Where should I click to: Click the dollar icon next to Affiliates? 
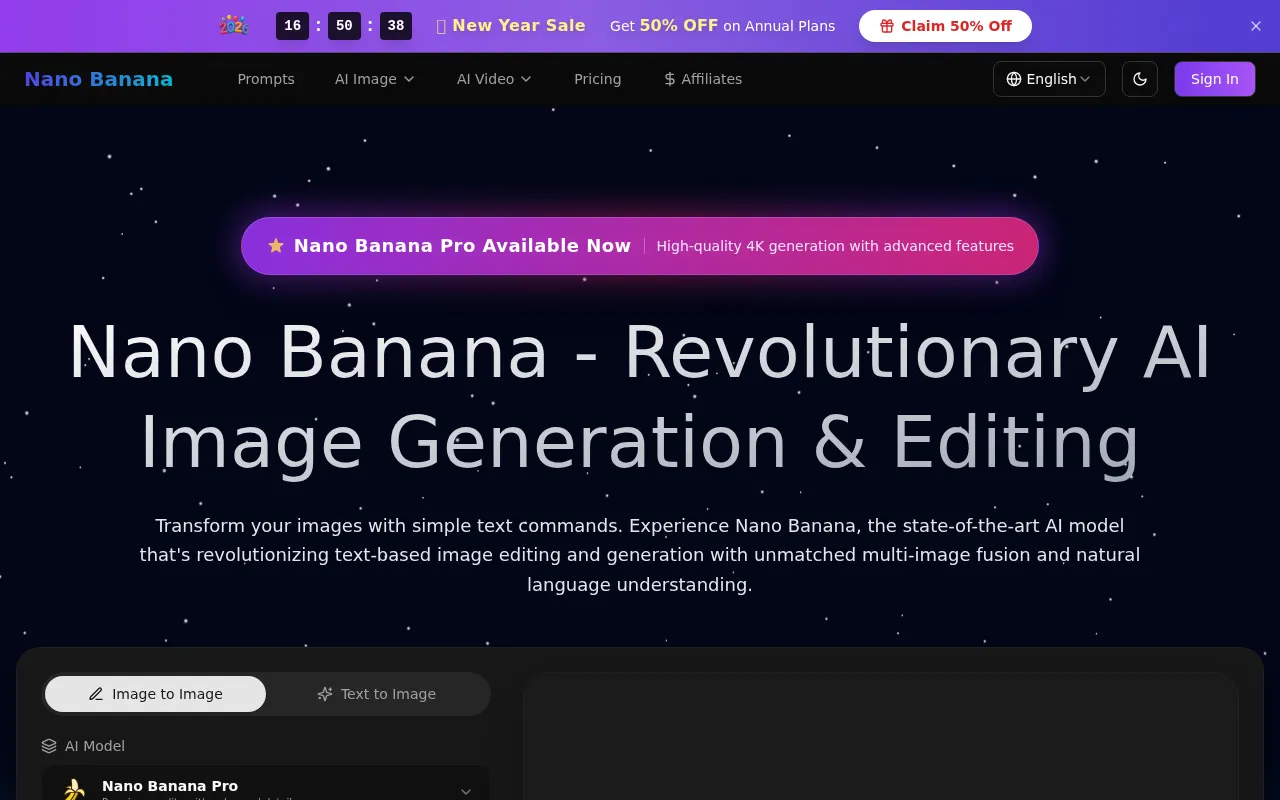coord(668,79)
